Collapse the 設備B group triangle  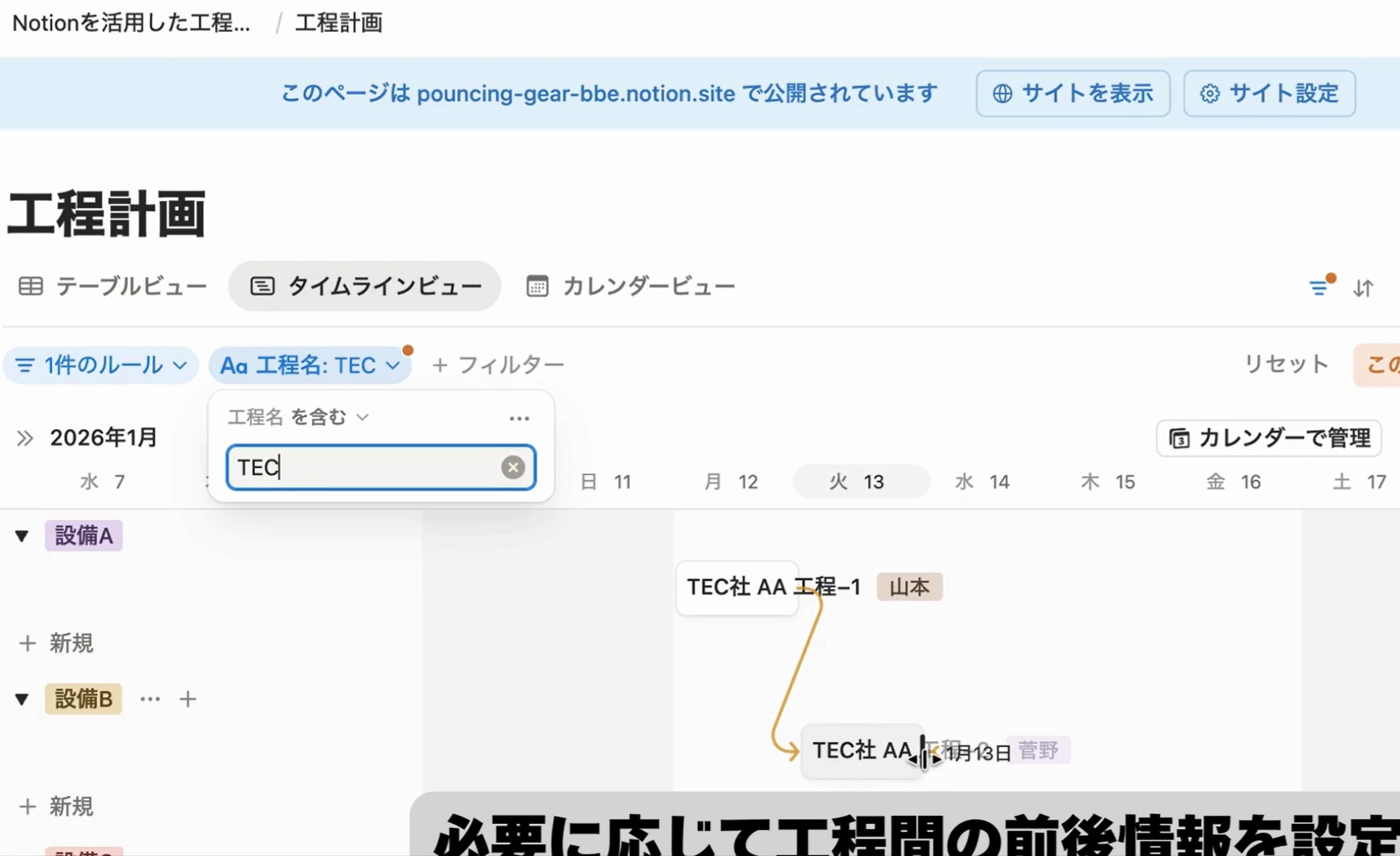pos(22,699)
